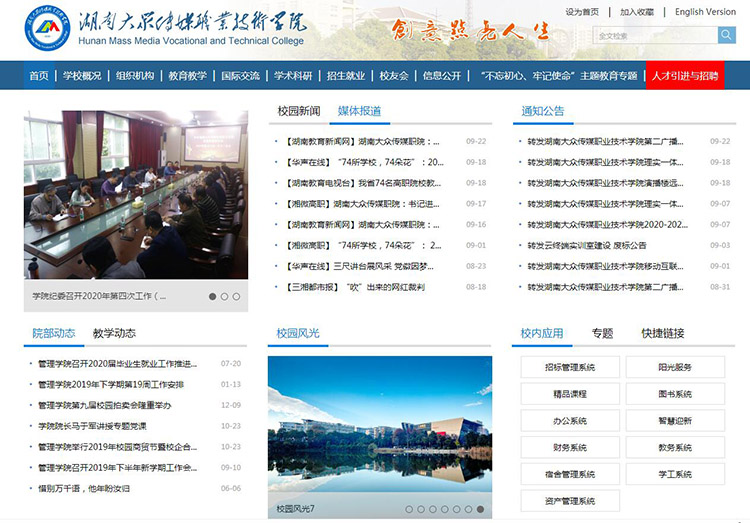Select the last filled 校园风光 carousel dot
Image resolution: width=750 pixels, height=523 pixels.
pyautogui.click(x=480, y=509)
